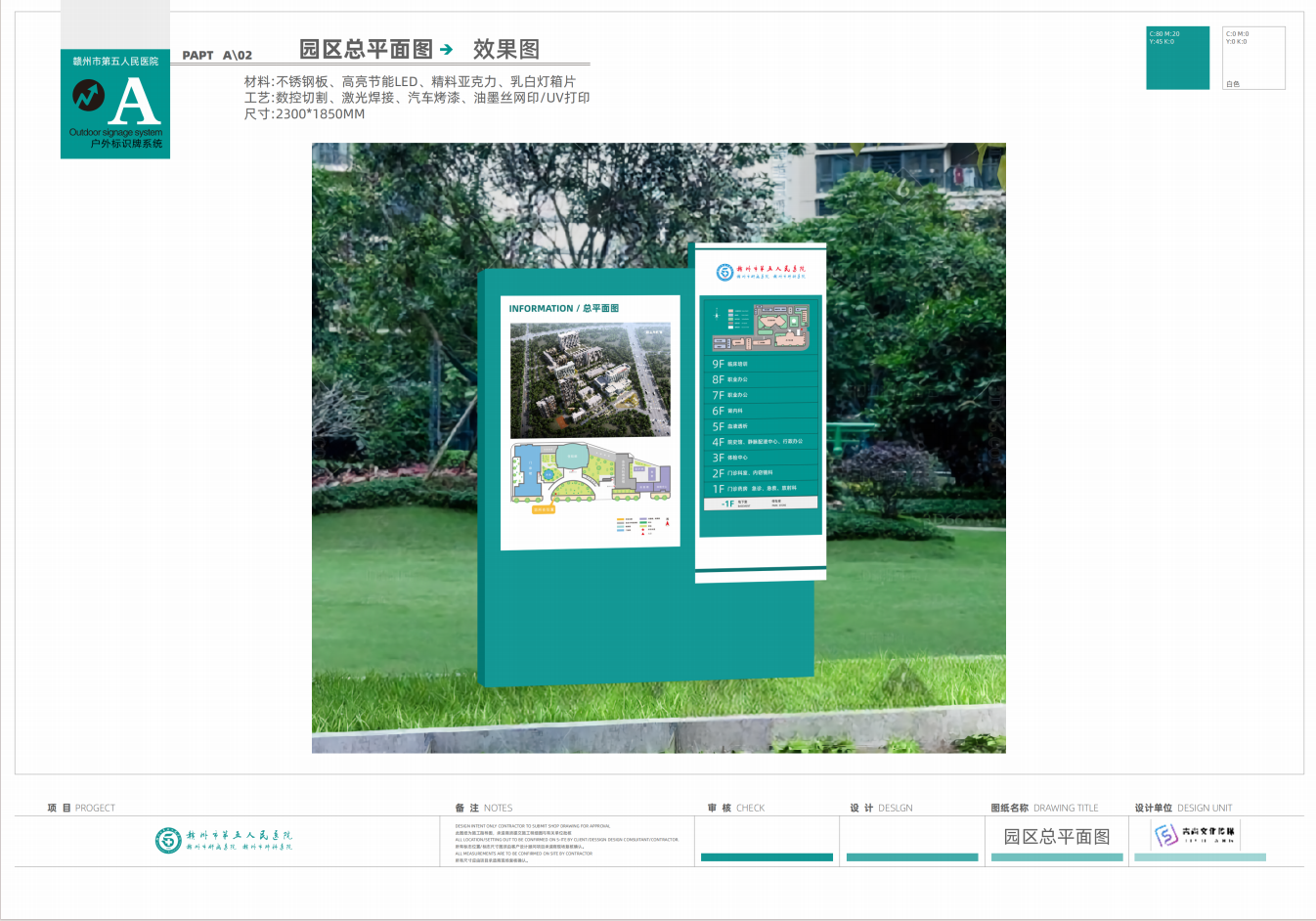Click the 效果图 heading text
1316x921 pixels.
[x=506, y=49]
